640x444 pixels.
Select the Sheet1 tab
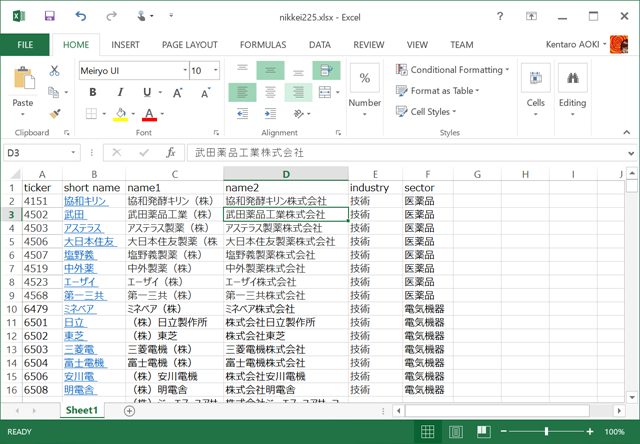coord(82,410)
